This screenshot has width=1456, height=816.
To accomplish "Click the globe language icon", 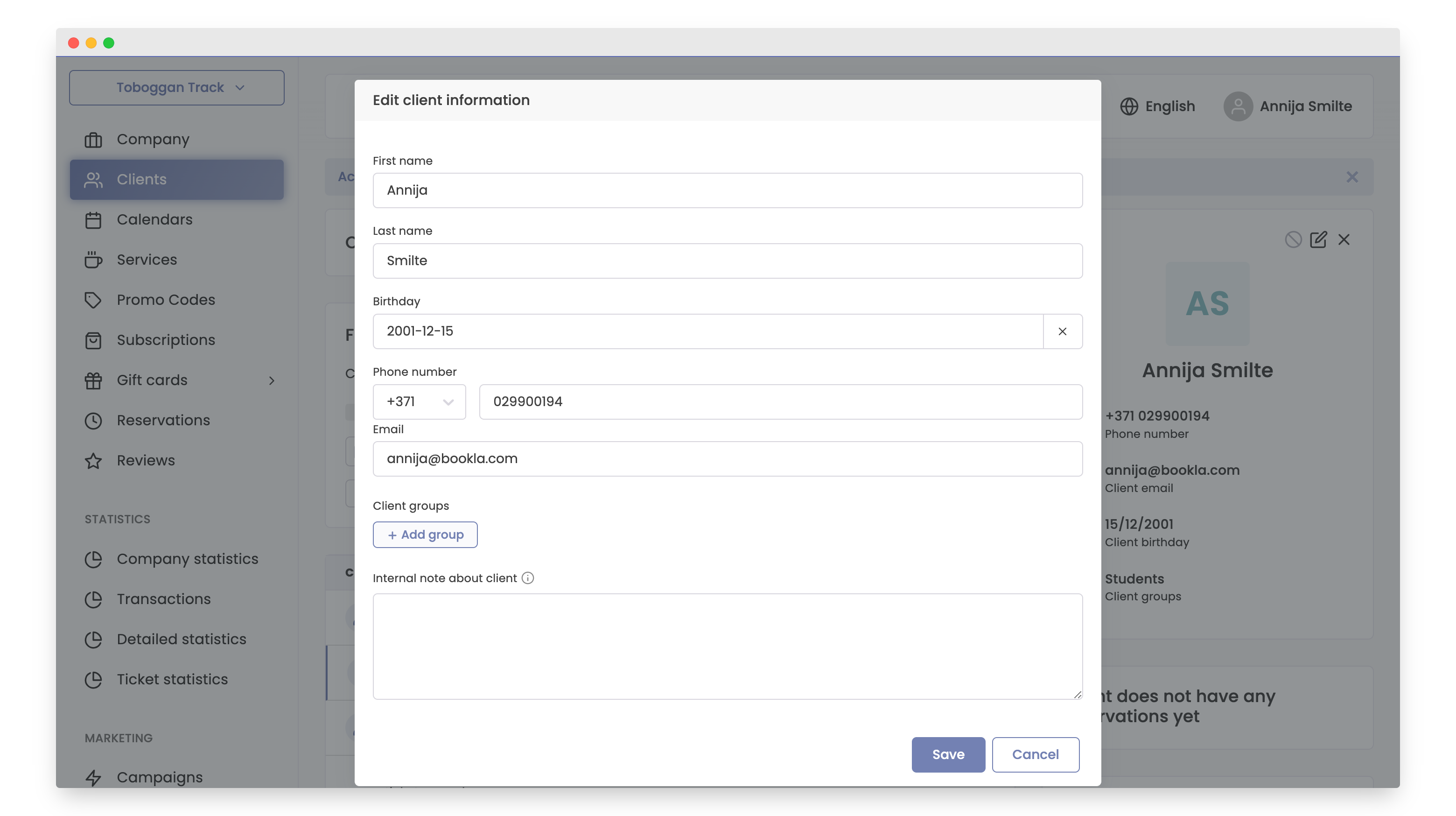I will (1129, 106).
